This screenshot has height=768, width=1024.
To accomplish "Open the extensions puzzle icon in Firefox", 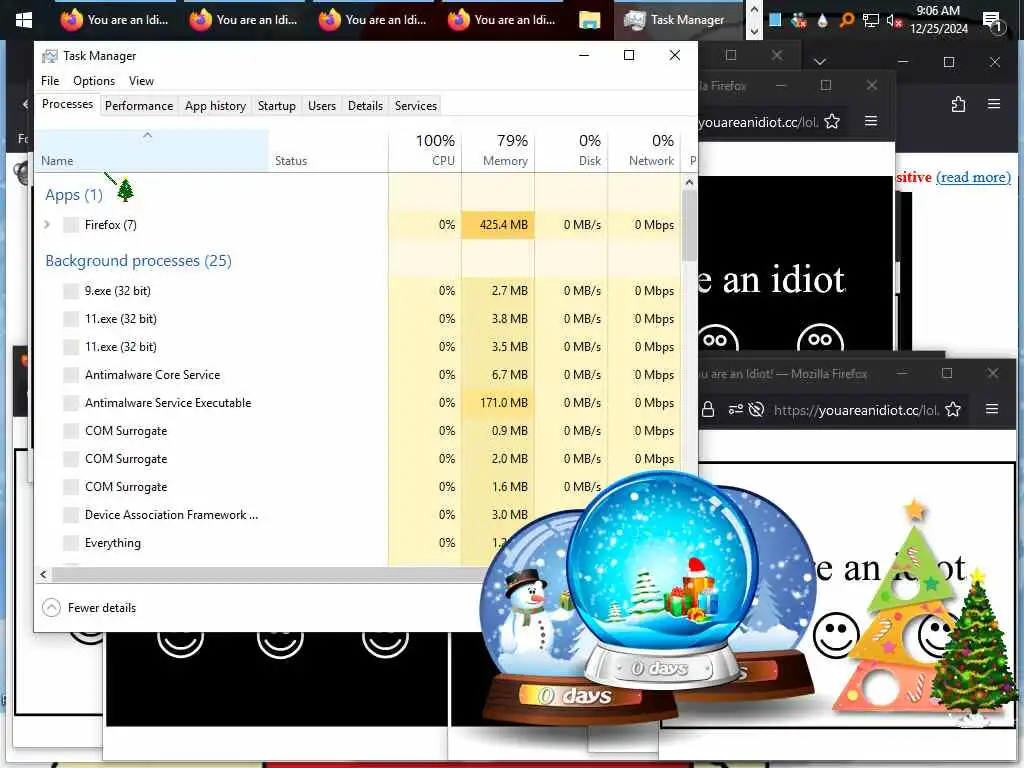I will tap(958, 104).
